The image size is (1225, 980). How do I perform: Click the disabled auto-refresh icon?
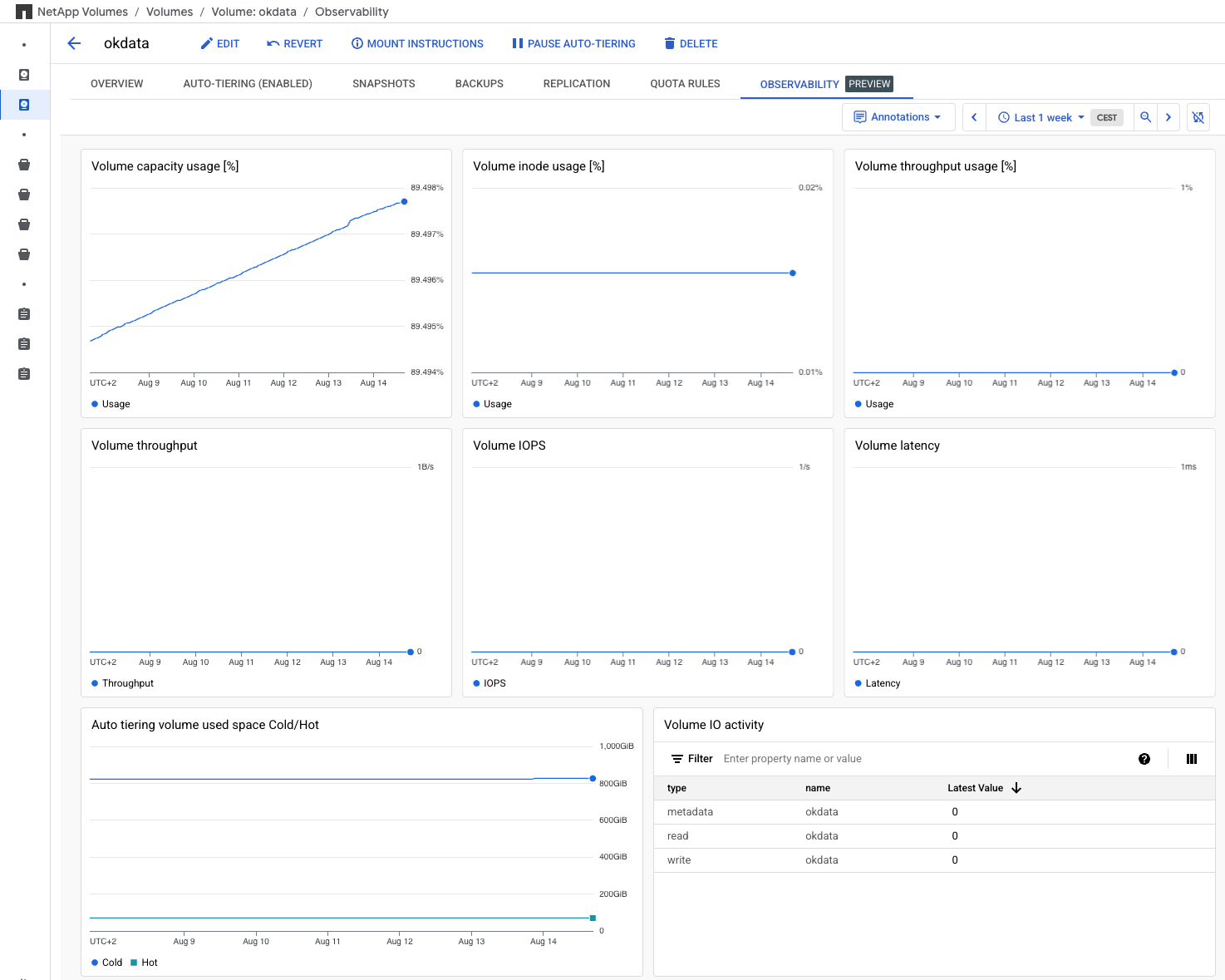click(1198, 117)
